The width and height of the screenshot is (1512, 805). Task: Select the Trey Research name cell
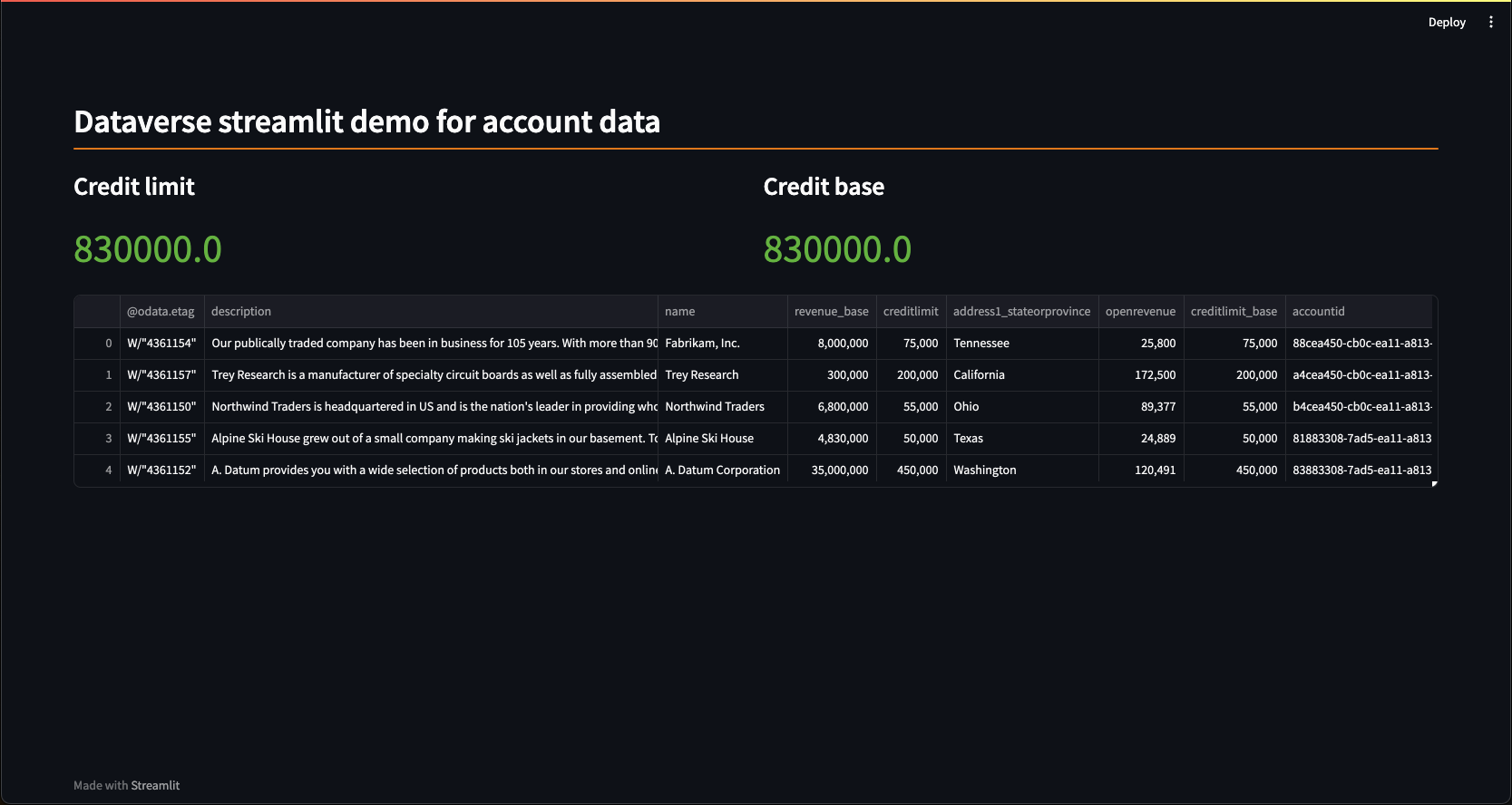click(x=722, y=375)
